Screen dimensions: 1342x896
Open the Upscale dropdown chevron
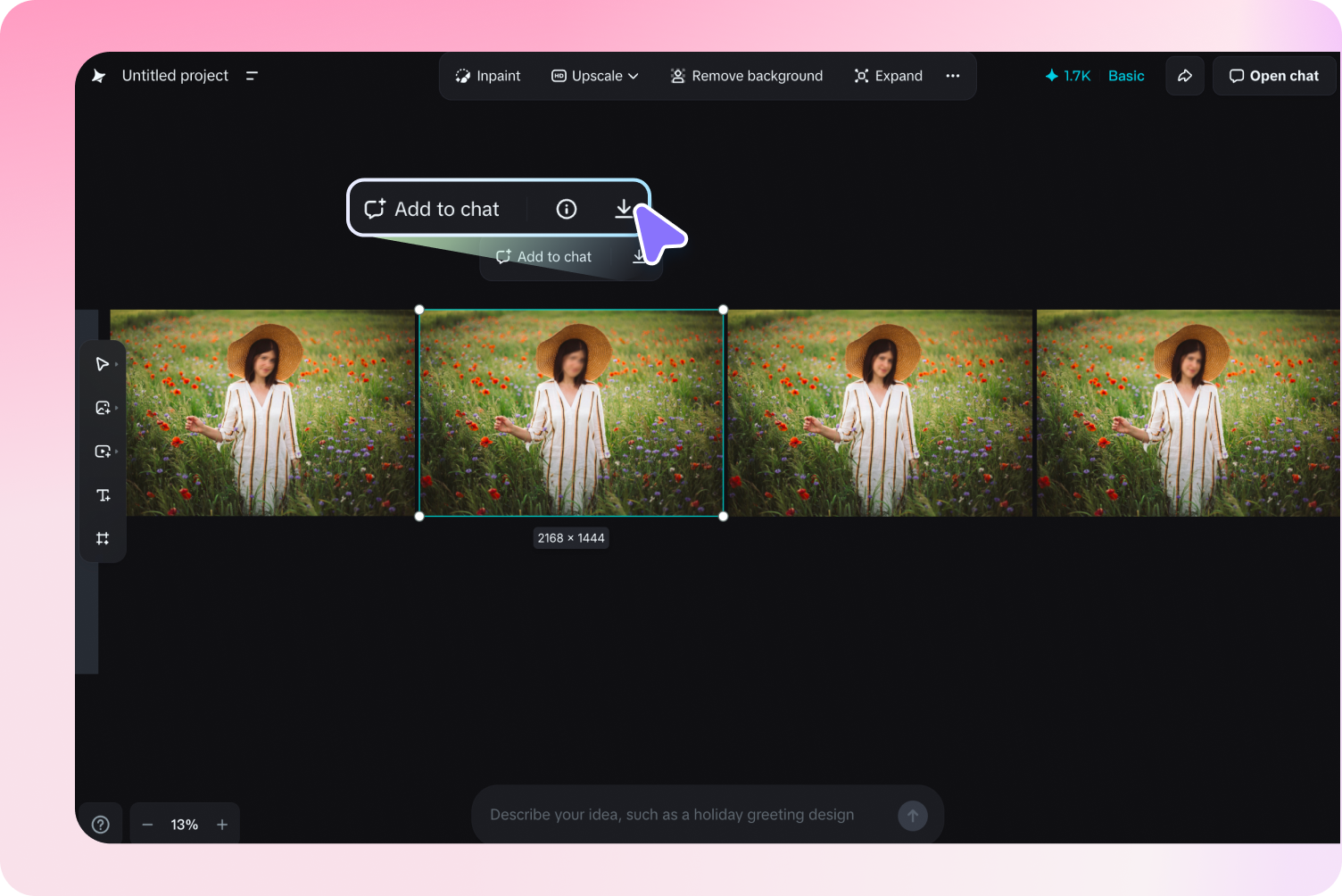[634, 76]
